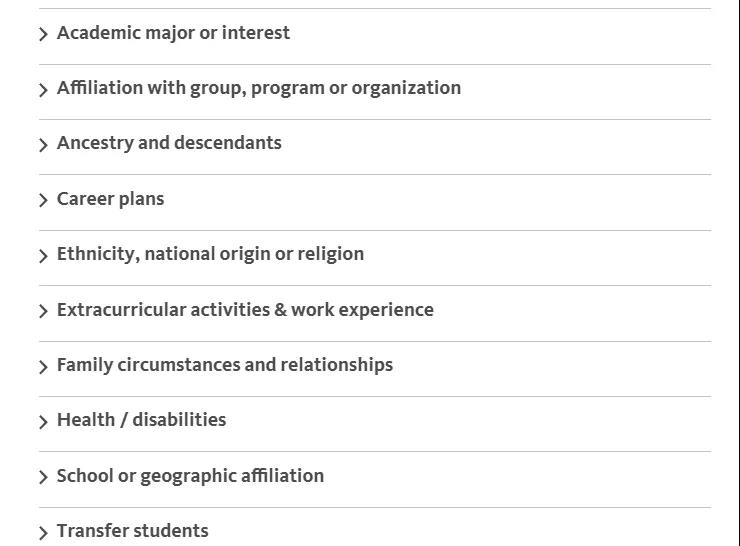Click the arrow beside Extracurricular activities & work experience

click(x=43, y=312)
